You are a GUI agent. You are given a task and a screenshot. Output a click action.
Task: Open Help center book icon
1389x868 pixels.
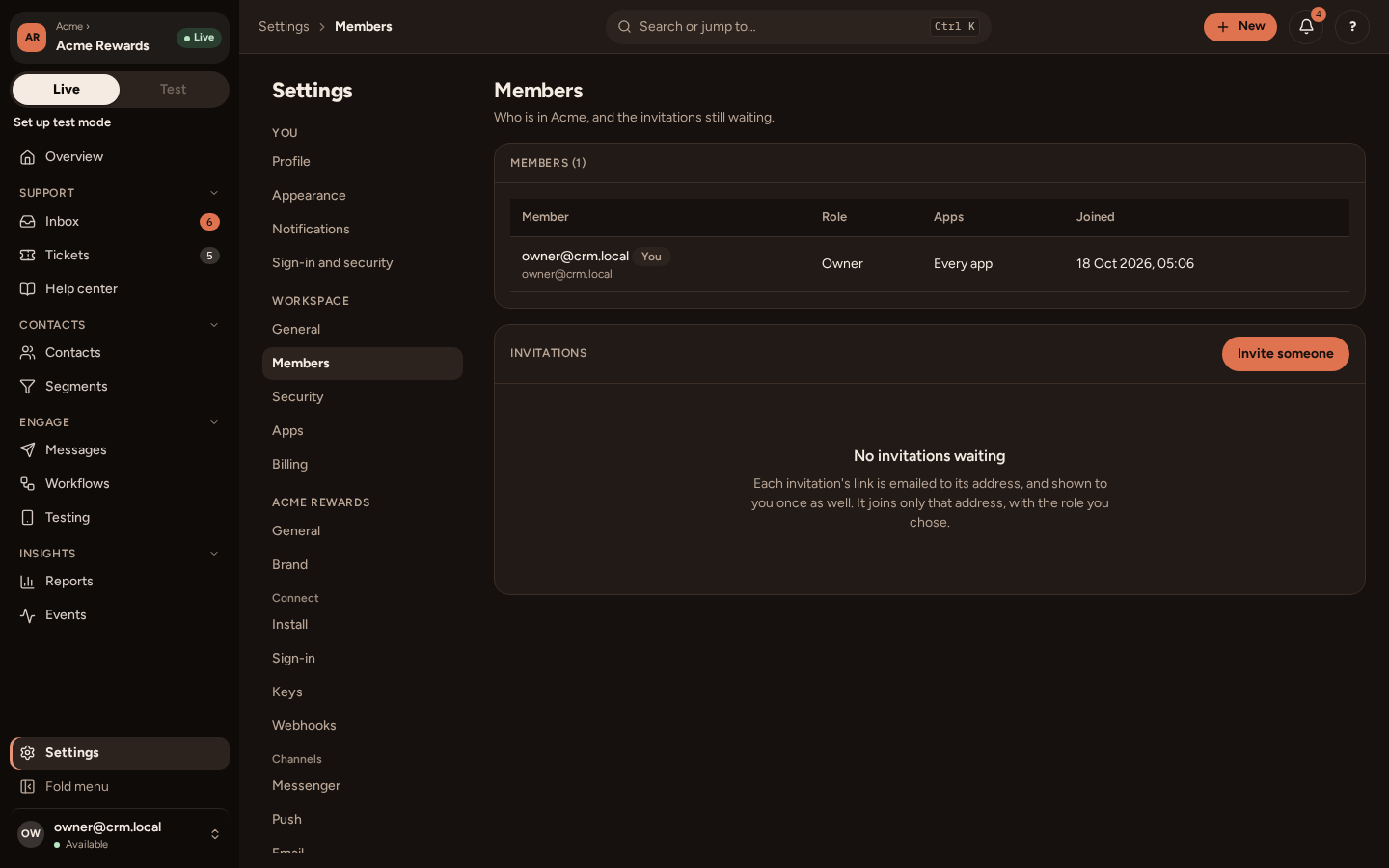(x=28, y=289)
